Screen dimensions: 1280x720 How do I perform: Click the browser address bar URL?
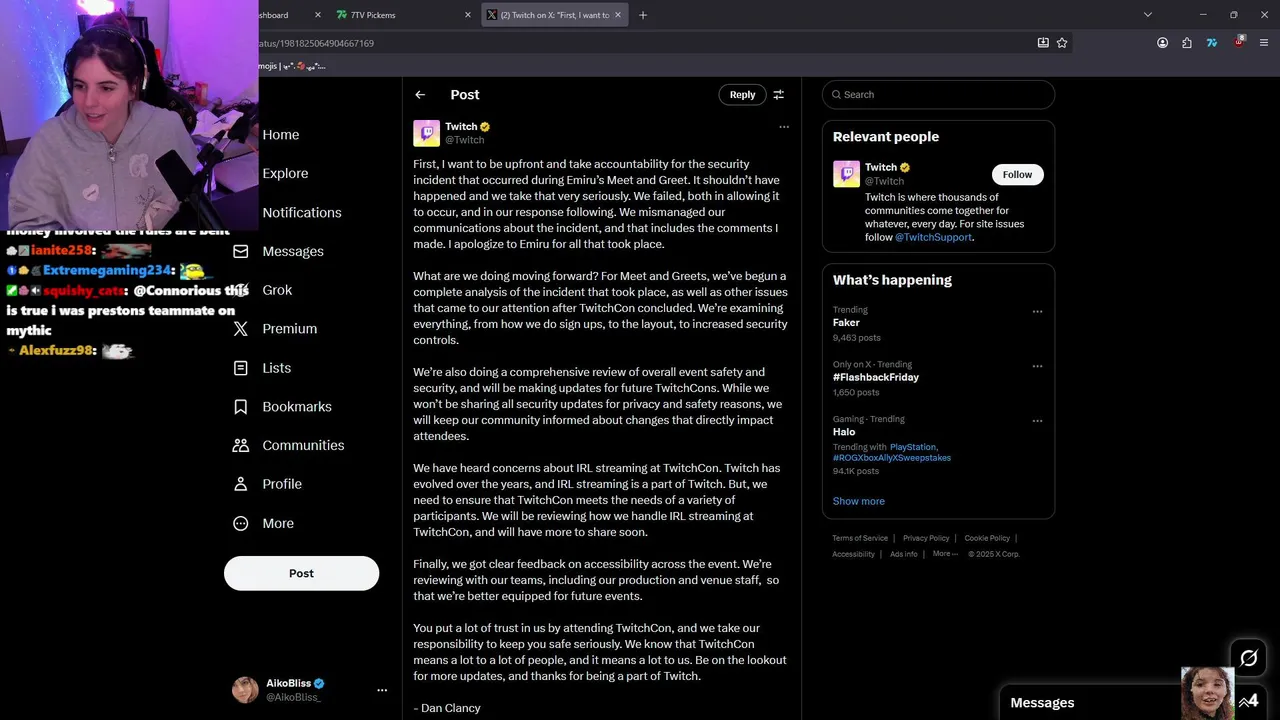(x=316, y=43)
